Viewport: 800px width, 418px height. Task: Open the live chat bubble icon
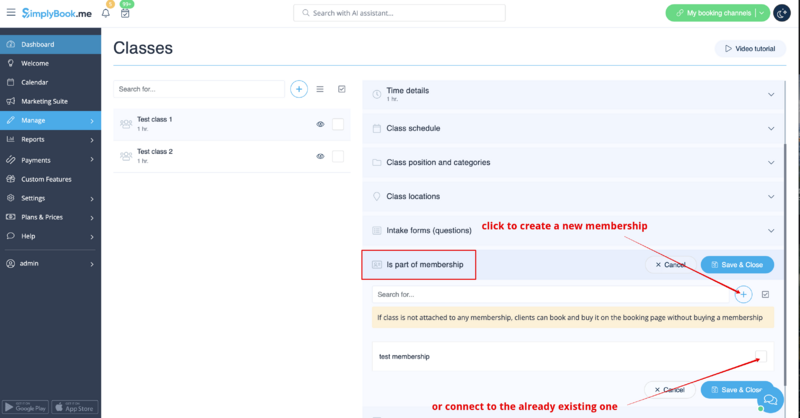[x=770, y=400]
